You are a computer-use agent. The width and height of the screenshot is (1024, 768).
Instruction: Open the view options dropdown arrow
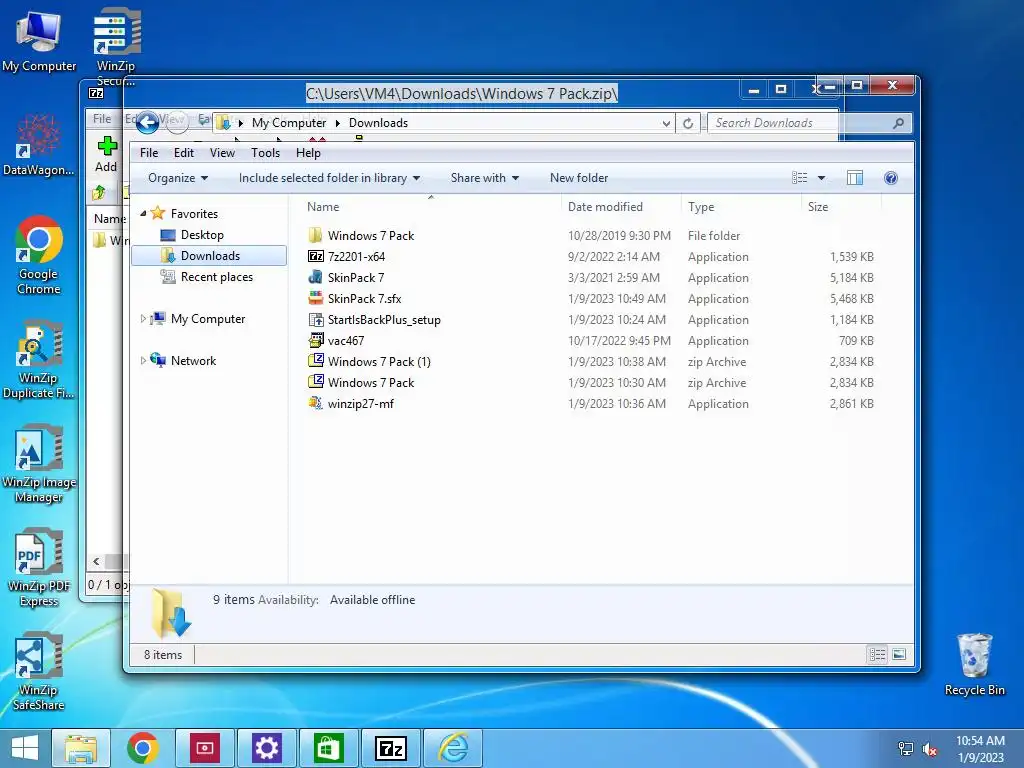coord(822,178)
